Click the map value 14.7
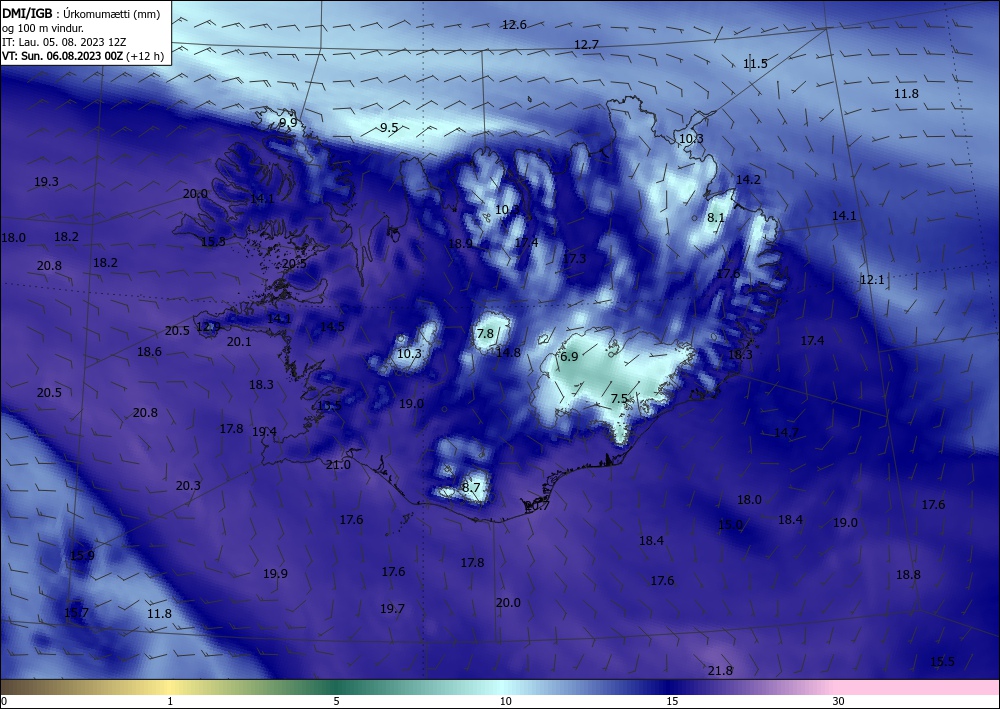 point(786,433)
